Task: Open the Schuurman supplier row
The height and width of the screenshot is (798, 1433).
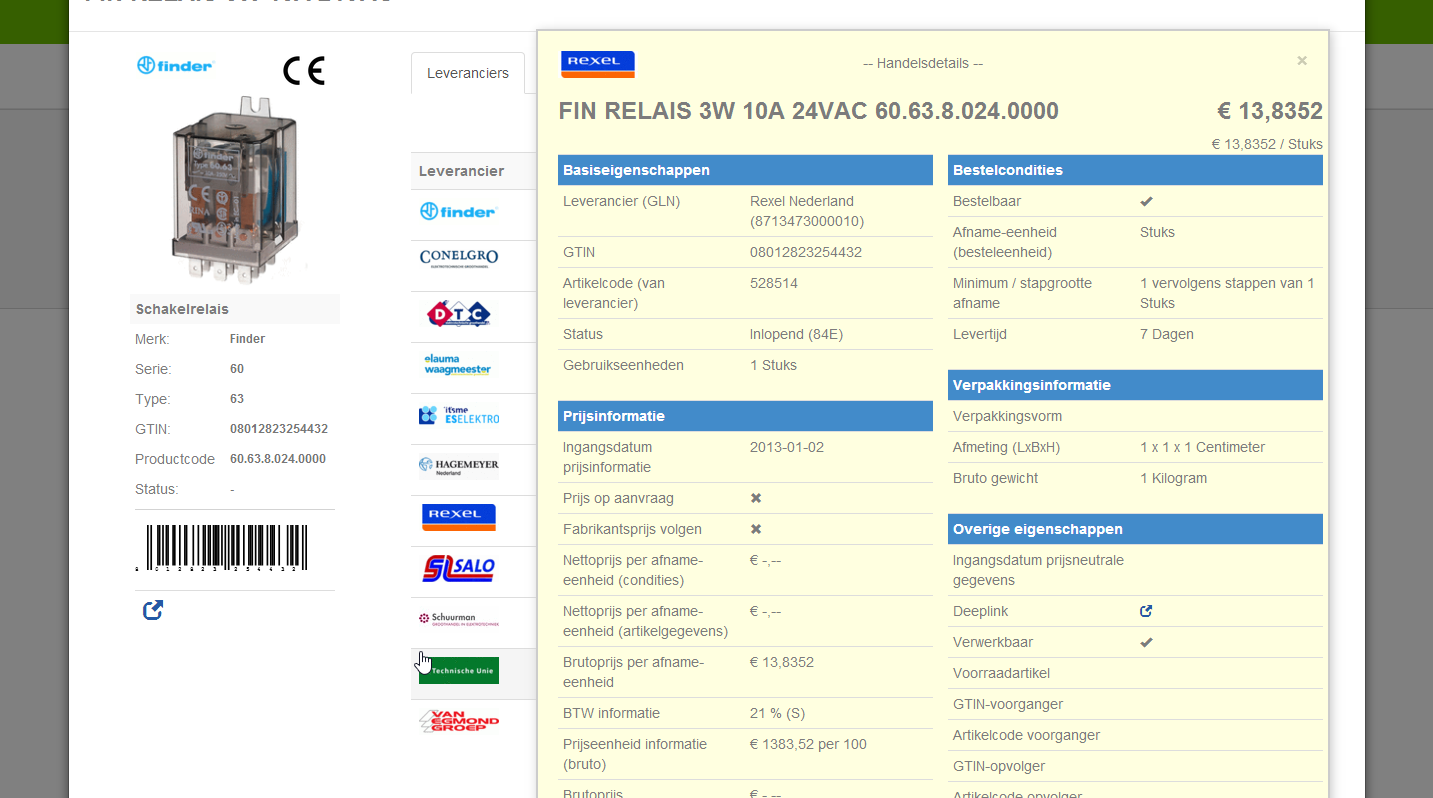Action: pos(458,620)
